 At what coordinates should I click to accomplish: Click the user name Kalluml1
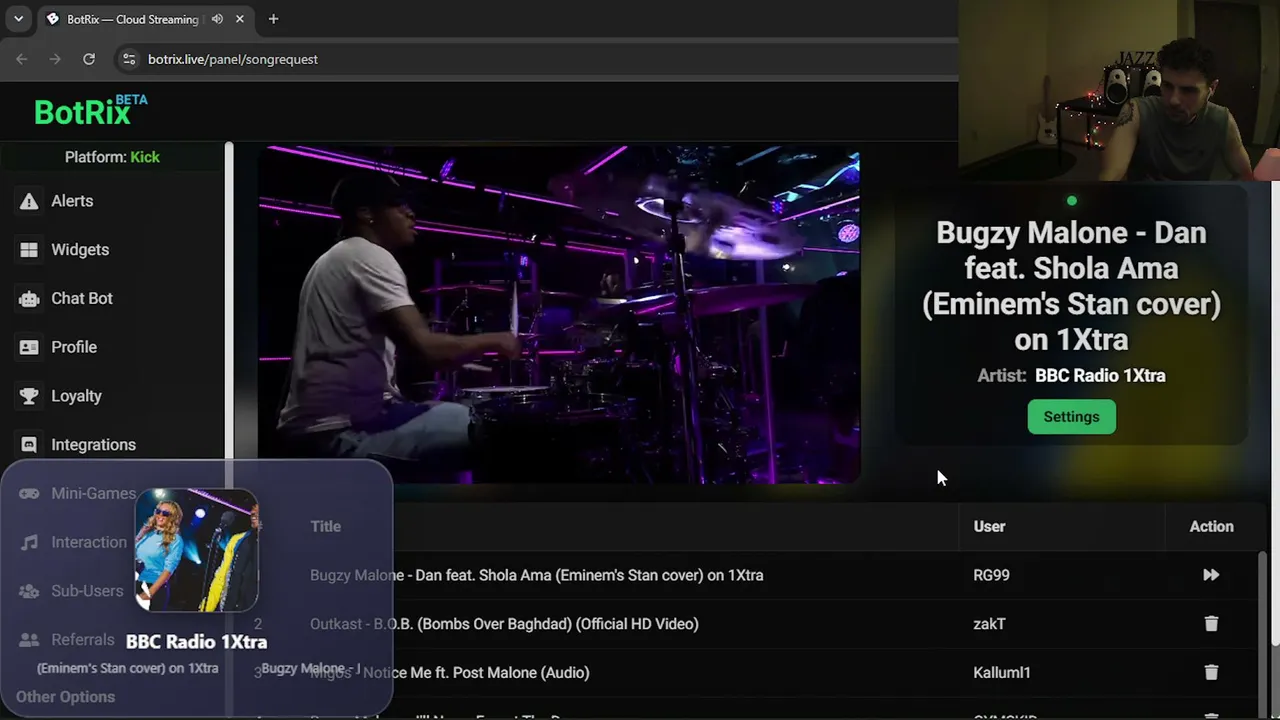tap(1001, 673)
